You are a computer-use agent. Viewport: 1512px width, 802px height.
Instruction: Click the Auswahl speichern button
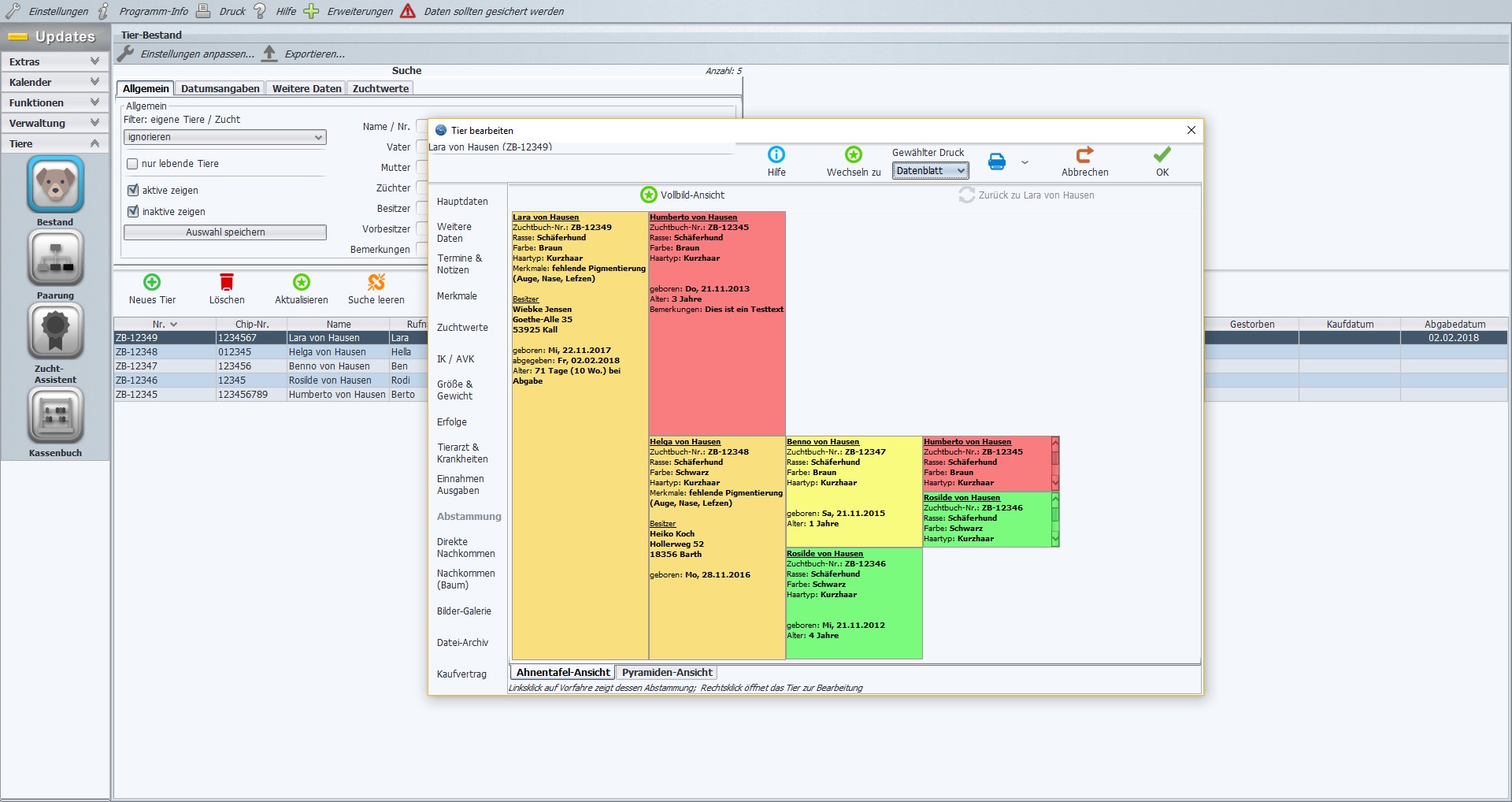pyautogui.click(x=224, y=232)
